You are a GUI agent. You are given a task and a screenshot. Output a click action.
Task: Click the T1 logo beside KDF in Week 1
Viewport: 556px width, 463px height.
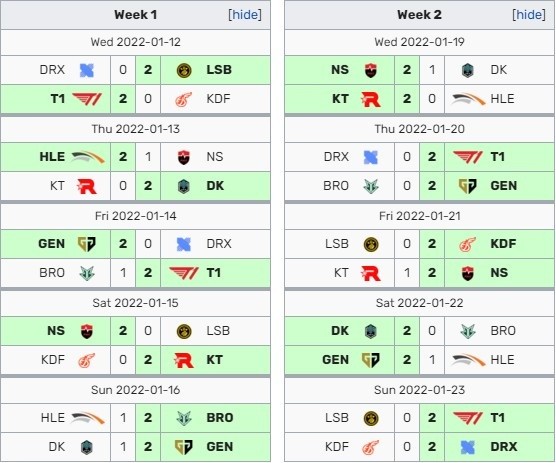87,99
